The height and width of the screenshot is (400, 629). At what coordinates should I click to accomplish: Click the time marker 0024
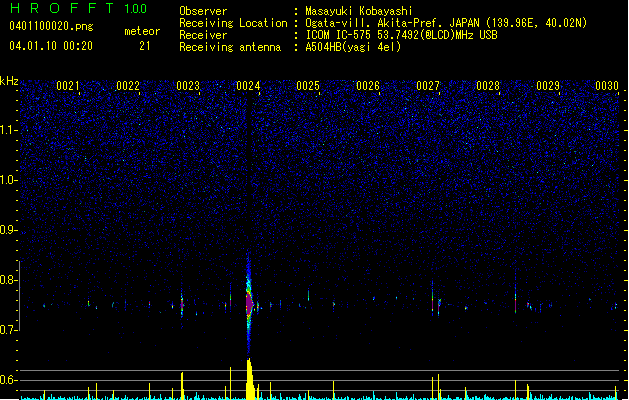(x=248, y=86)
